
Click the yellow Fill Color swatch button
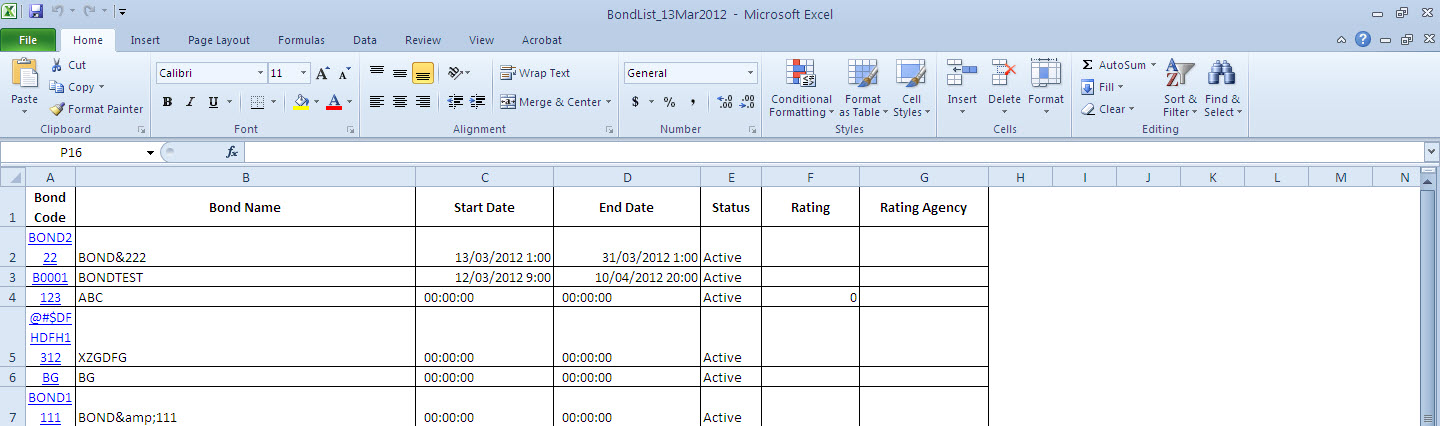(x=302, y=102)
